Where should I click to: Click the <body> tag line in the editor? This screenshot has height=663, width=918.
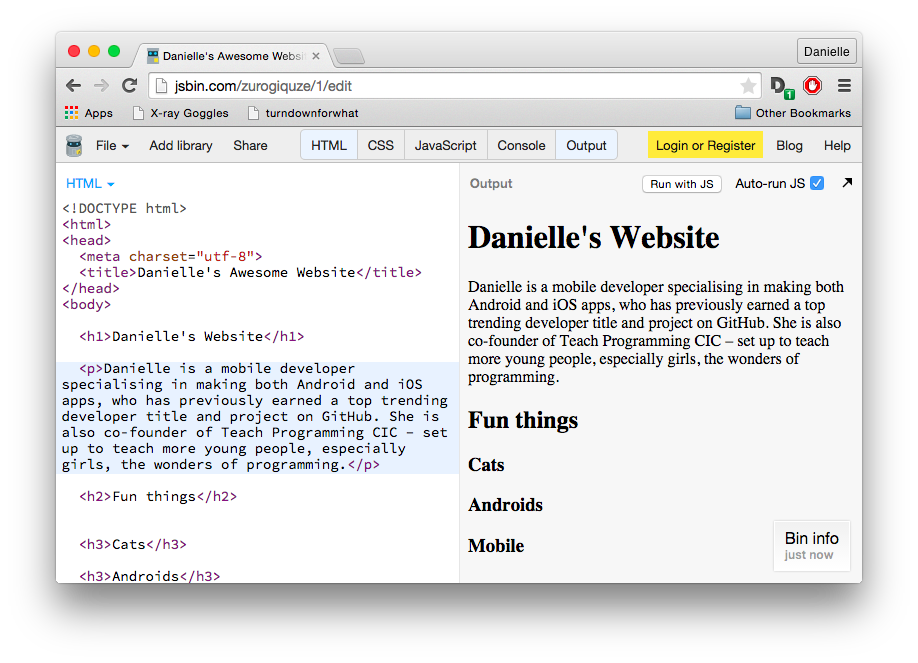click(x=87, y=305)
